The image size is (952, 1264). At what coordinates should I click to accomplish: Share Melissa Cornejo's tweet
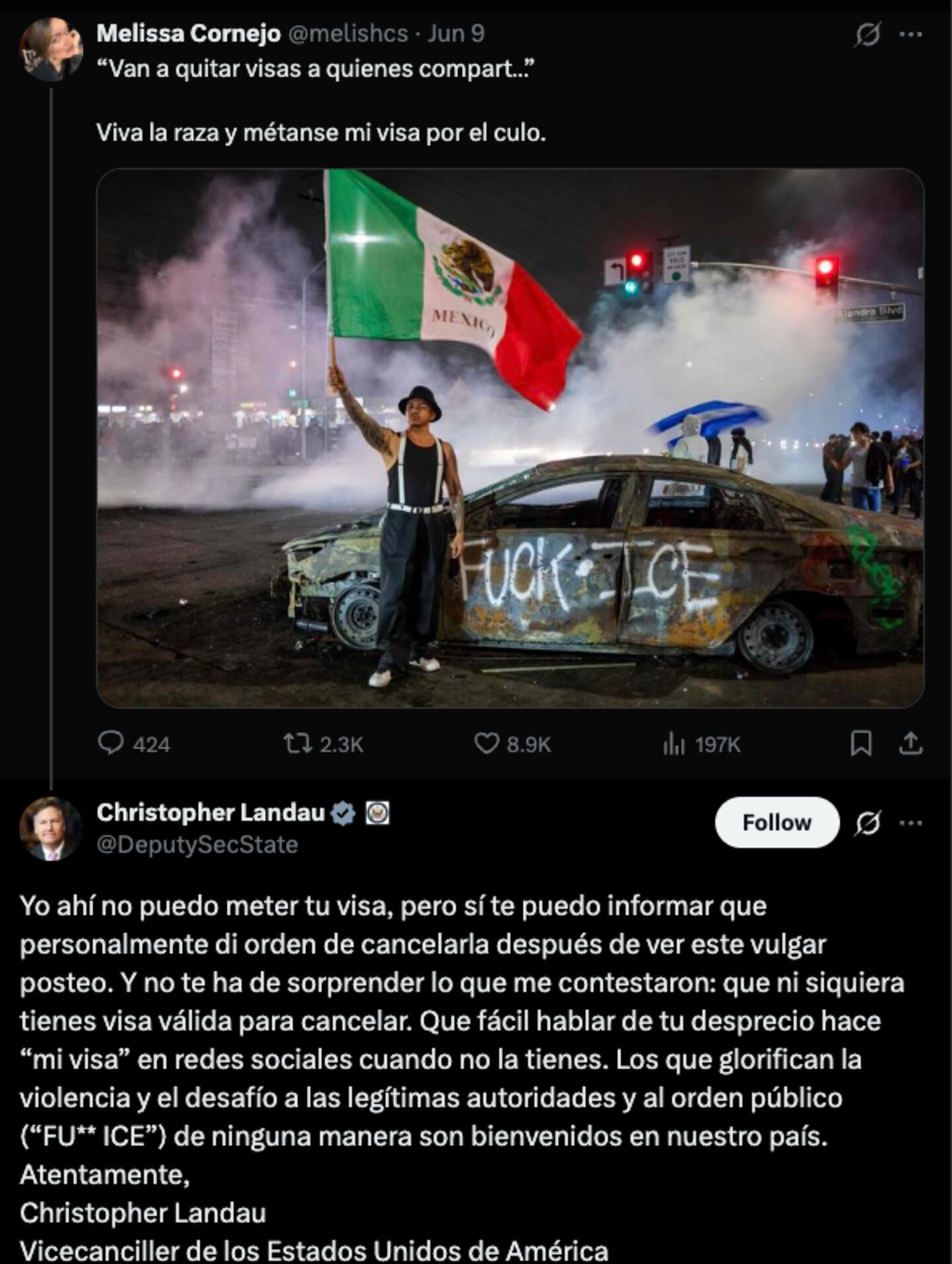pos(911,743)
